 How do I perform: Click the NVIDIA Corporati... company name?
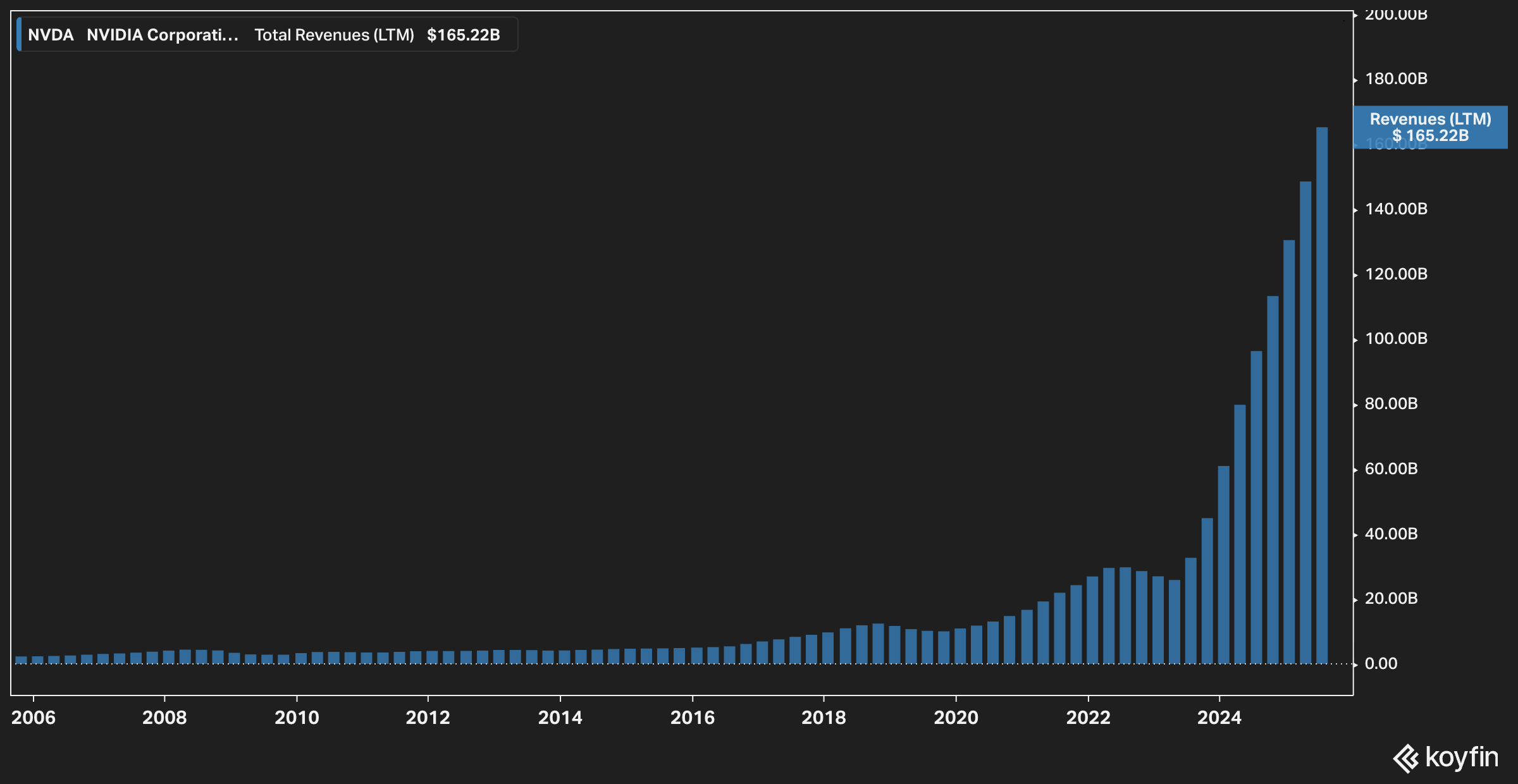(x=162, y=35)
